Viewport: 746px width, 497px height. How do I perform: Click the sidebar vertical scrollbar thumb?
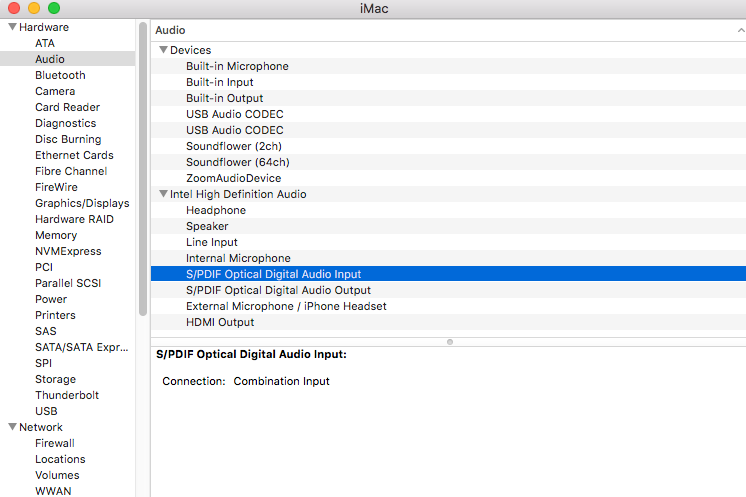pyautogui.click(x=143, y=169)
